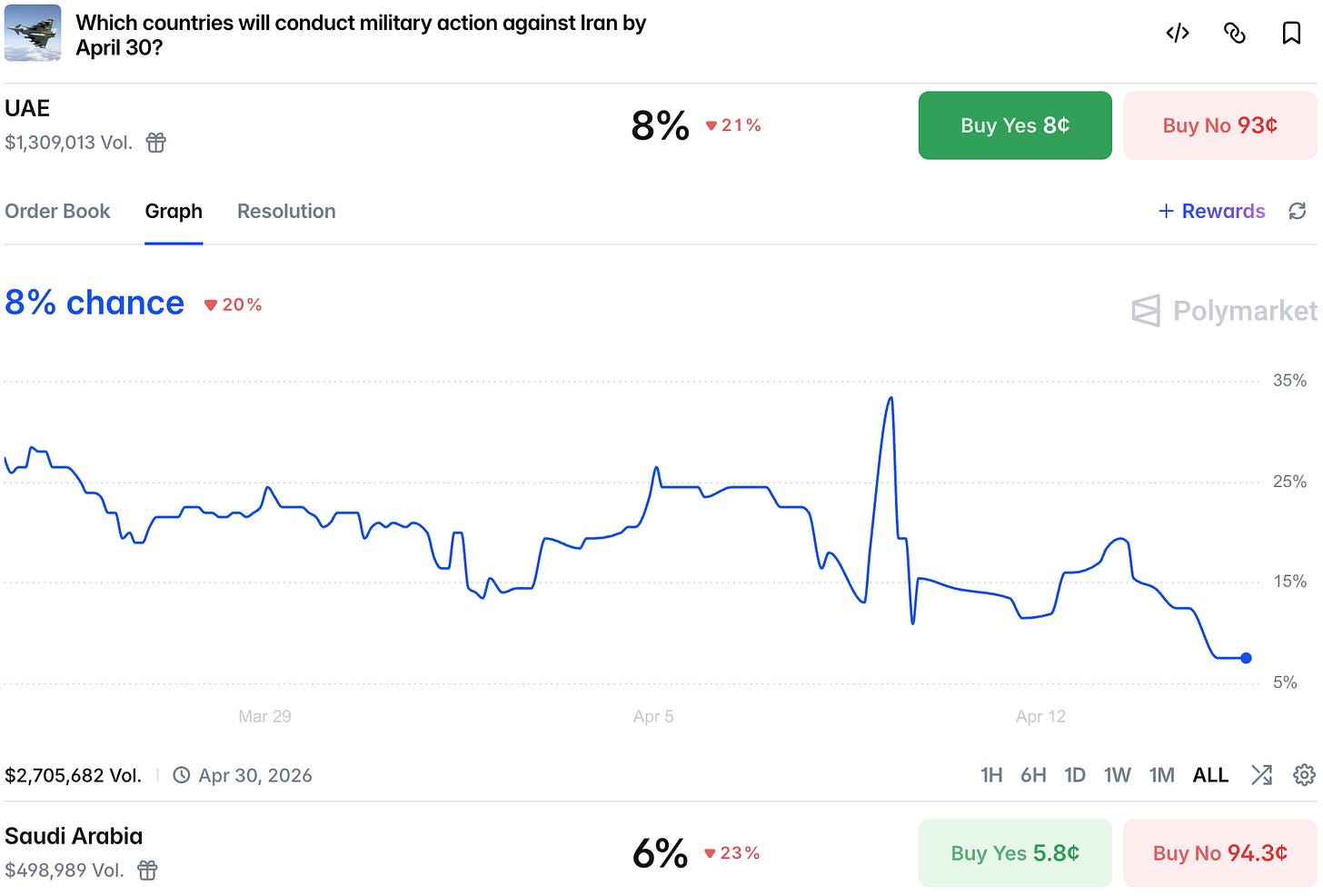Copy market link via chain icon

coord(1234,34)
